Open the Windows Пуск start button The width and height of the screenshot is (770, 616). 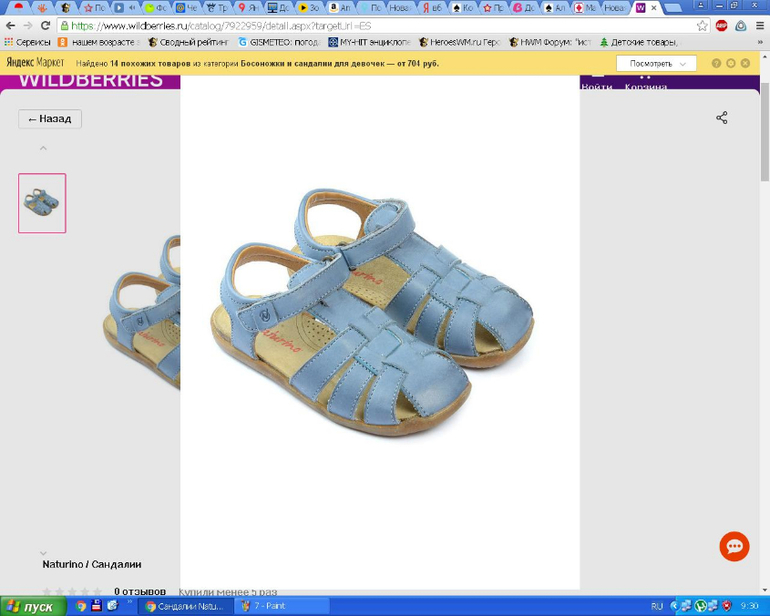coord(32,606)
